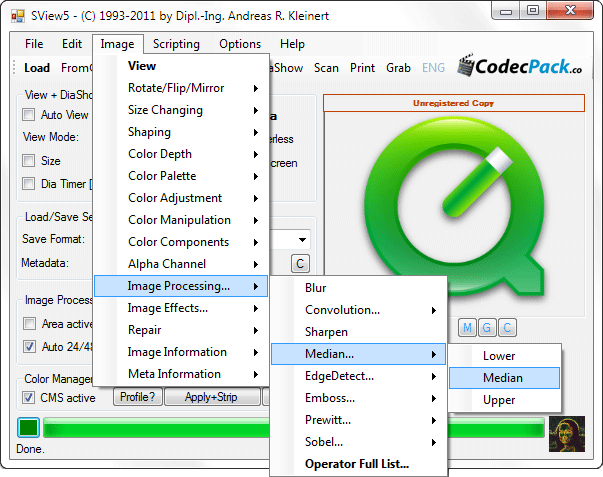
Task: Click the green QuickTime preview image
Action: [455, 207]
